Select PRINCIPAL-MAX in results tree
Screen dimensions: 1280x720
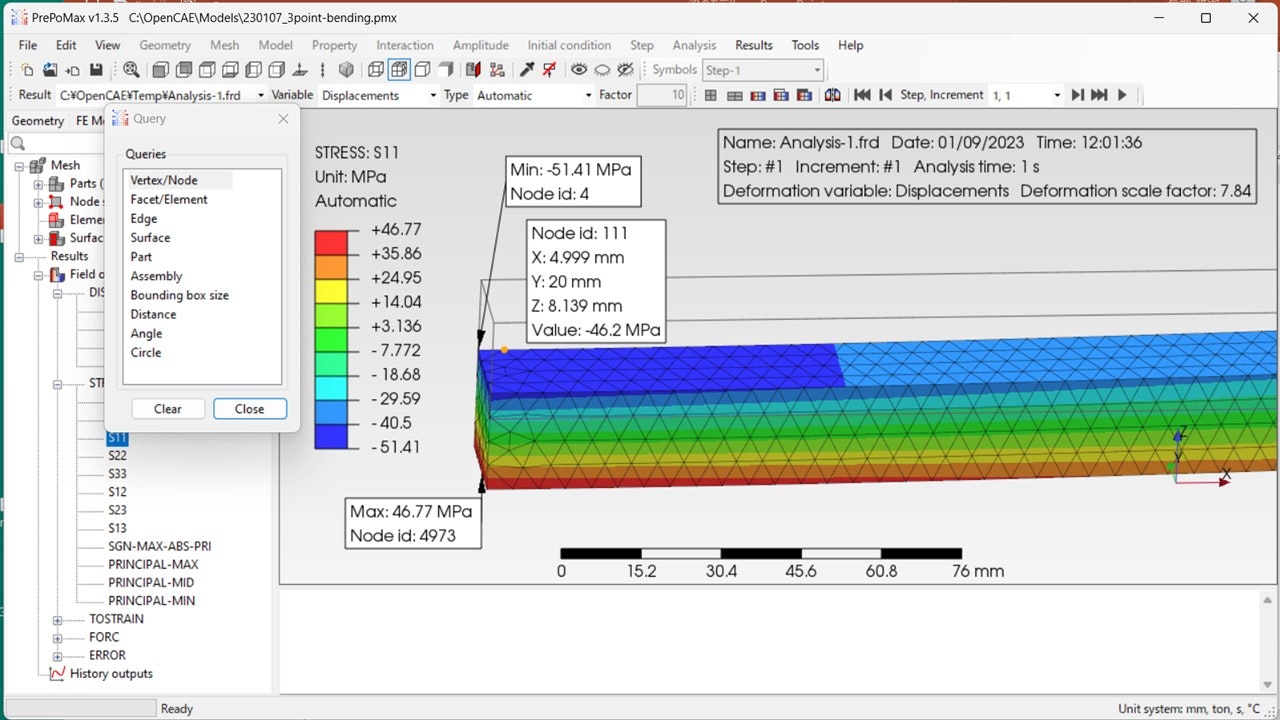click(x=151, y=565)
